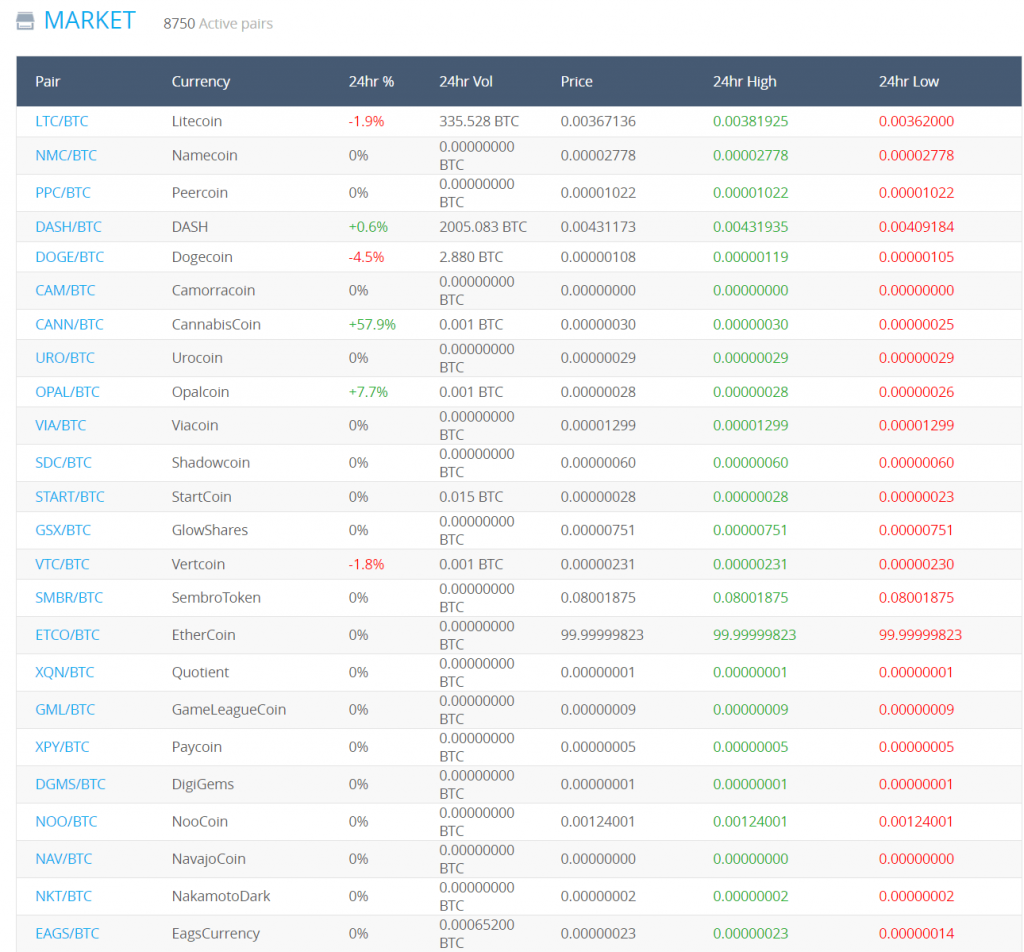Open the ETCO/BTC pair link
The height and width of the screenshot is (952, 1024).
[x=67, y=635]
